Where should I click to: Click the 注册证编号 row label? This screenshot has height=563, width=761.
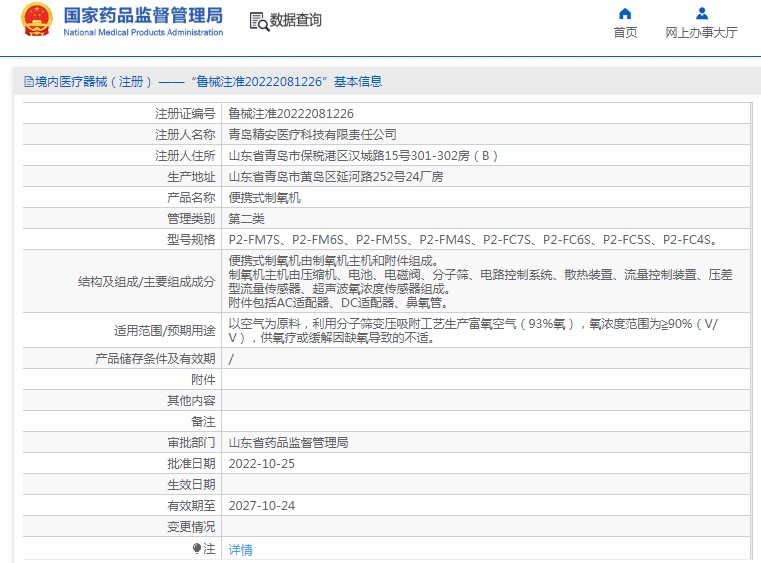pyautogui.click(x=185, y=114)
